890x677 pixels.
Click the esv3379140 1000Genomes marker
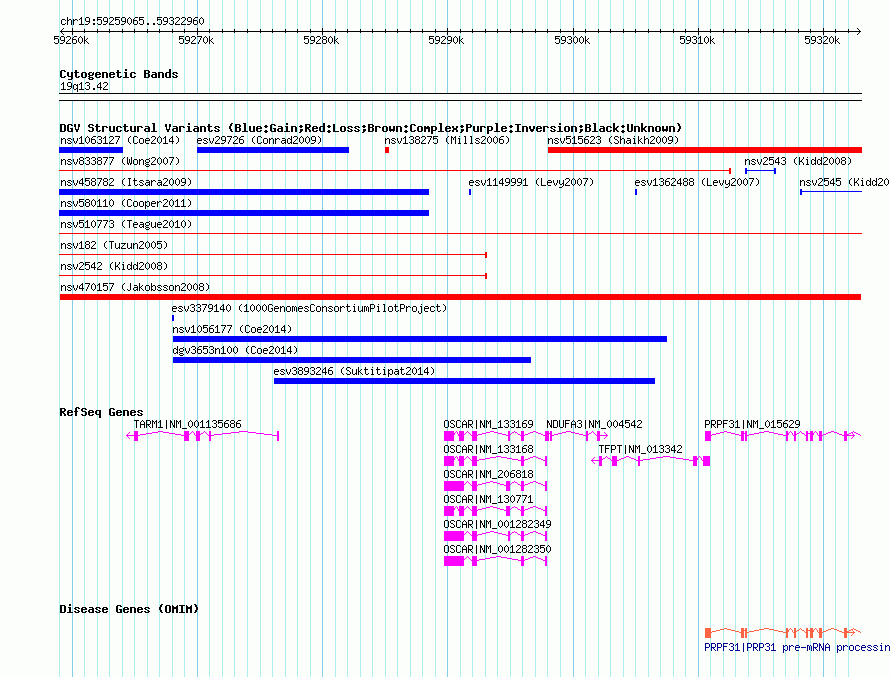pos(173,318)
